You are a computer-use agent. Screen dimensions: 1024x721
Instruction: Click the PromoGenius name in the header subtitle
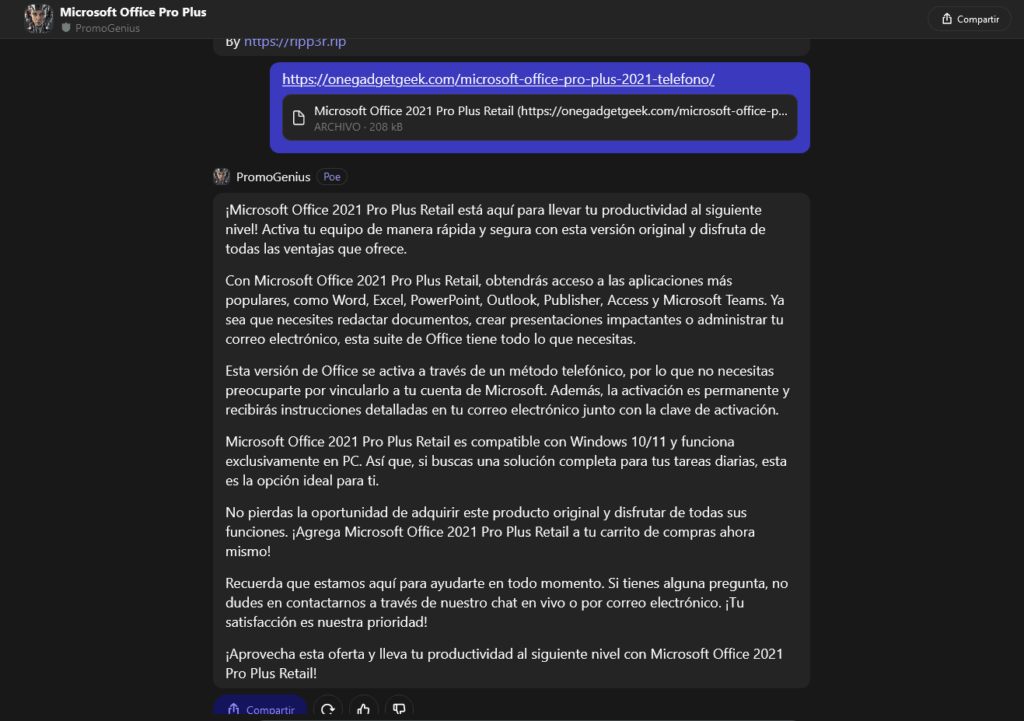click(x=108, y=28)
